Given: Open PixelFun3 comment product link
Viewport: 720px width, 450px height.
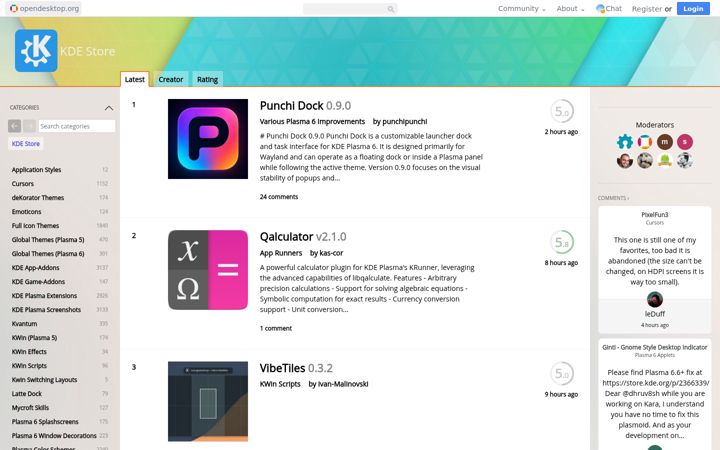Looking at the screenshot, I should point(655,214).
